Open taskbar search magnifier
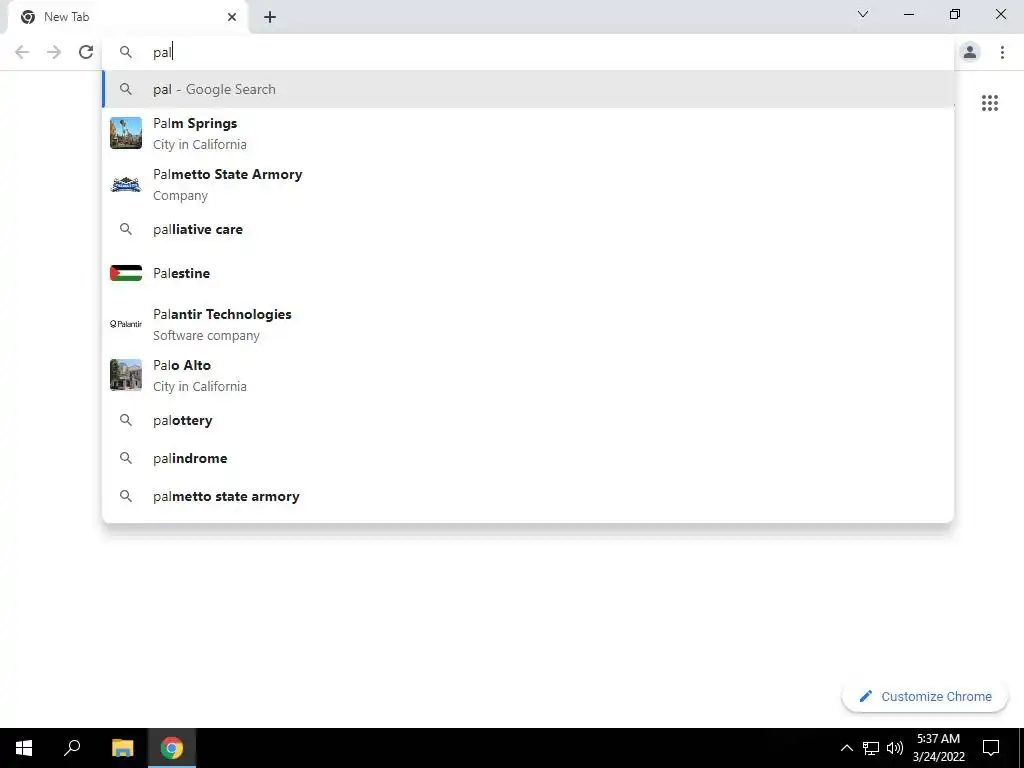 click(x=72, y=748)
